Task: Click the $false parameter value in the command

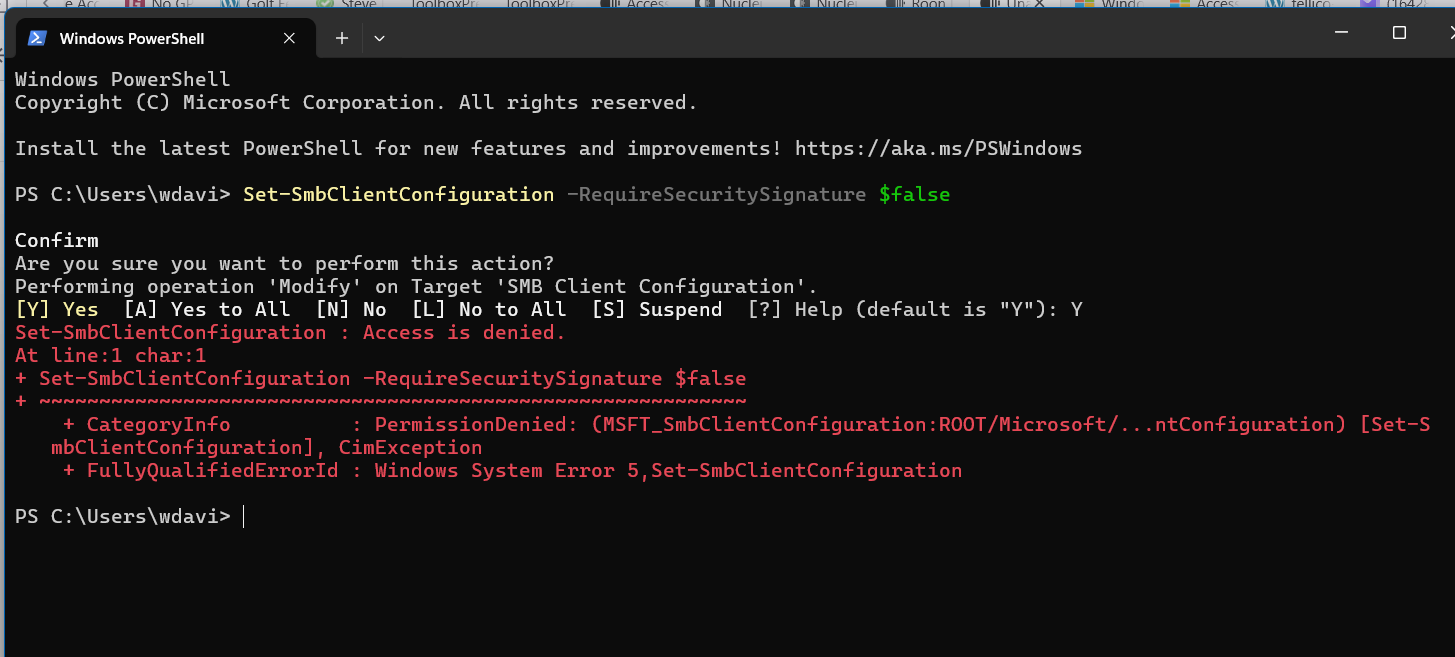Action: [914, 194]
